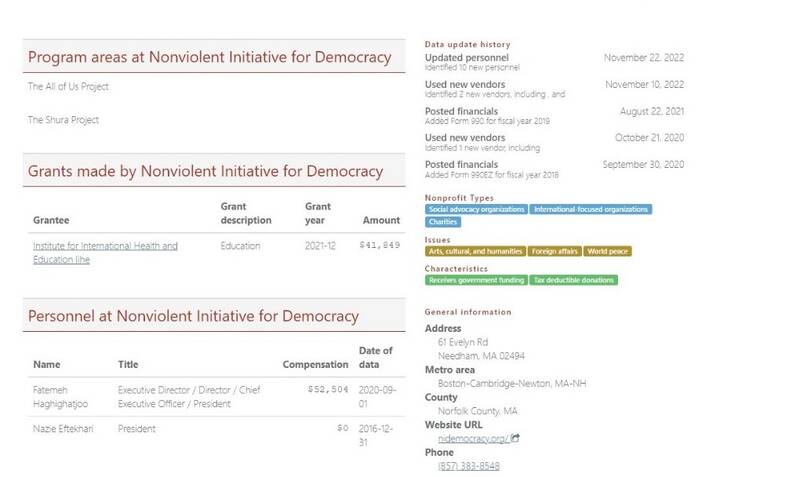Screen dimensions: 800x477
Task: Select the Social advocacy organizations tag
Action: 476,209
